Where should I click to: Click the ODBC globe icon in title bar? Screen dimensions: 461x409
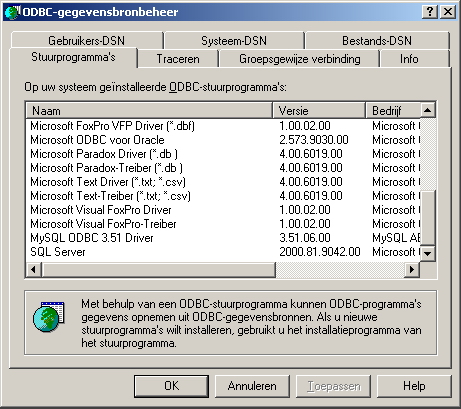(12, 12)
